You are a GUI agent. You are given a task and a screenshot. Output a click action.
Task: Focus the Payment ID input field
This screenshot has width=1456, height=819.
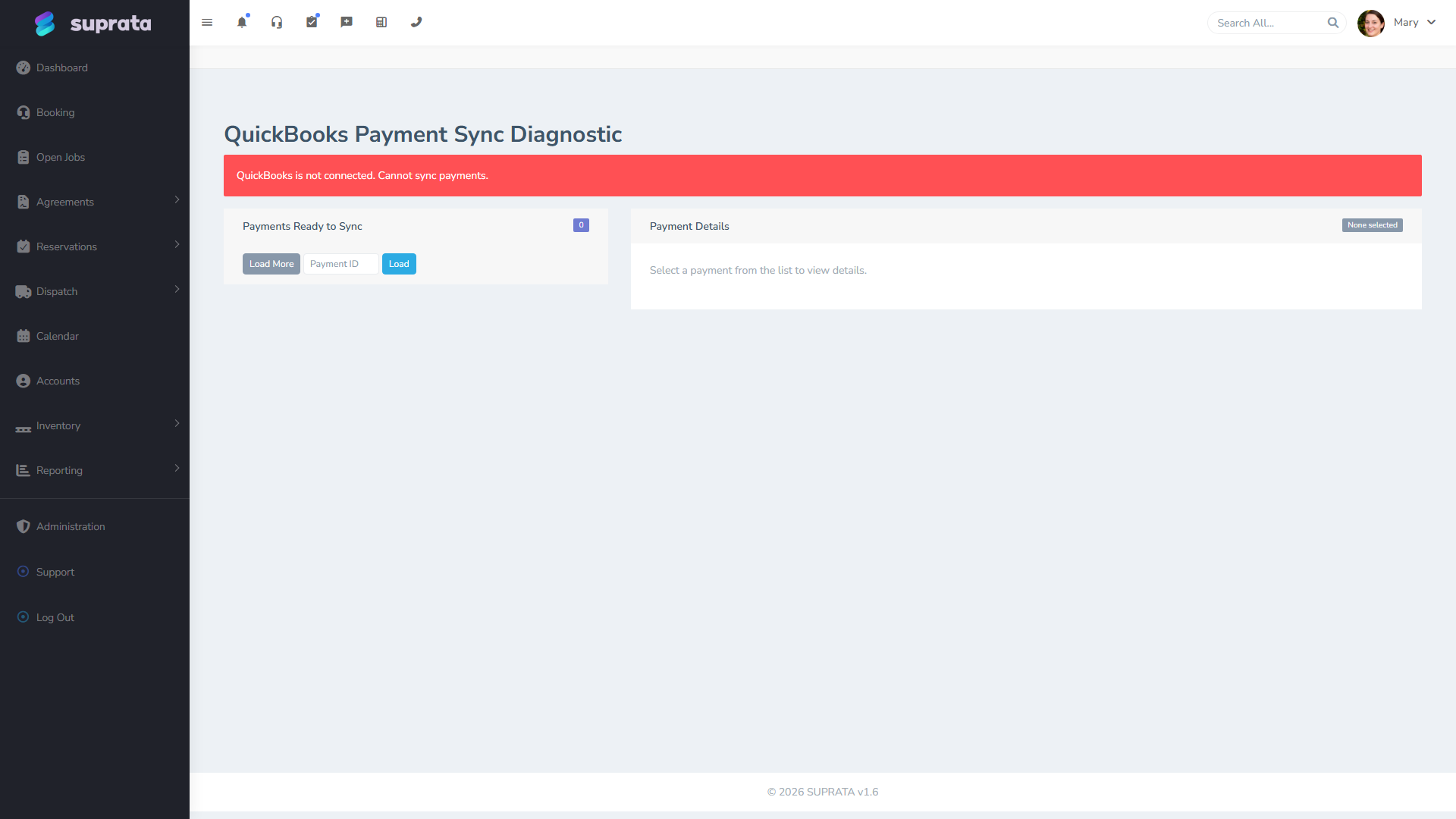(341, 264)
